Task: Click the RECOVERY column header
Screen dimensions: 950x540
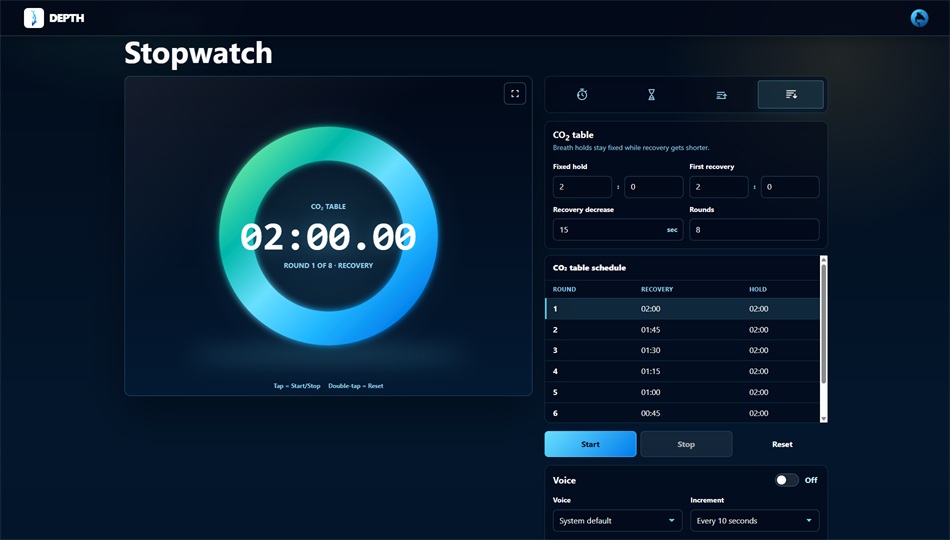Action: [657, 289]
